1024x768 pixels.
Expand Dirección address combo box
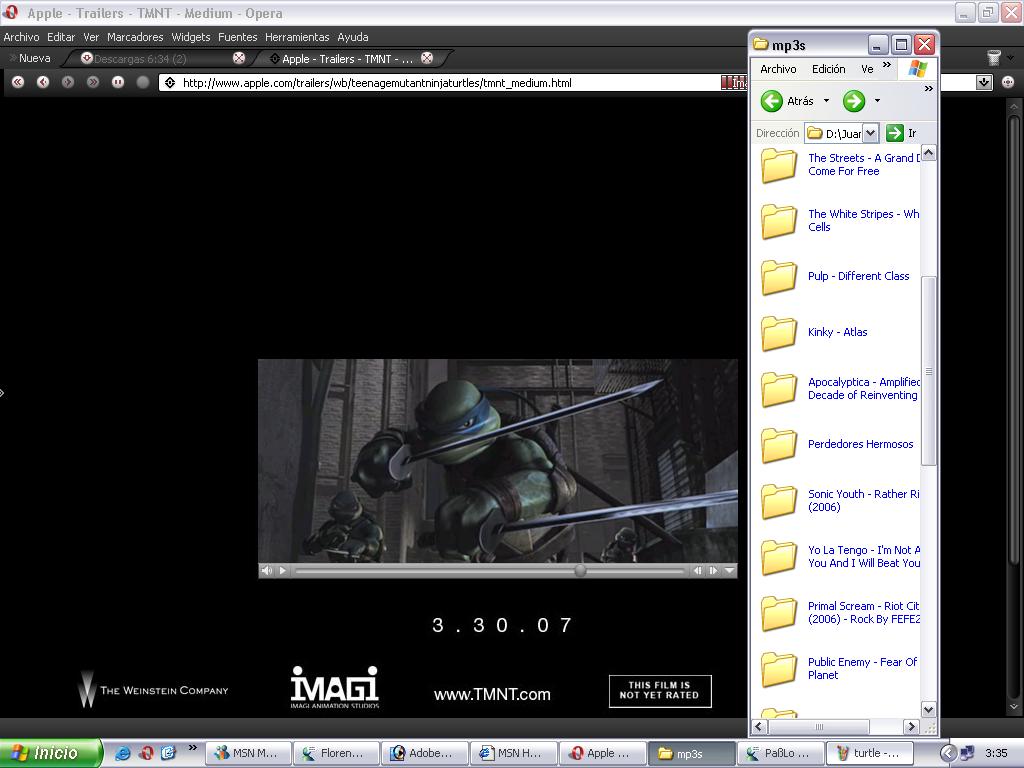coord(871,133)
